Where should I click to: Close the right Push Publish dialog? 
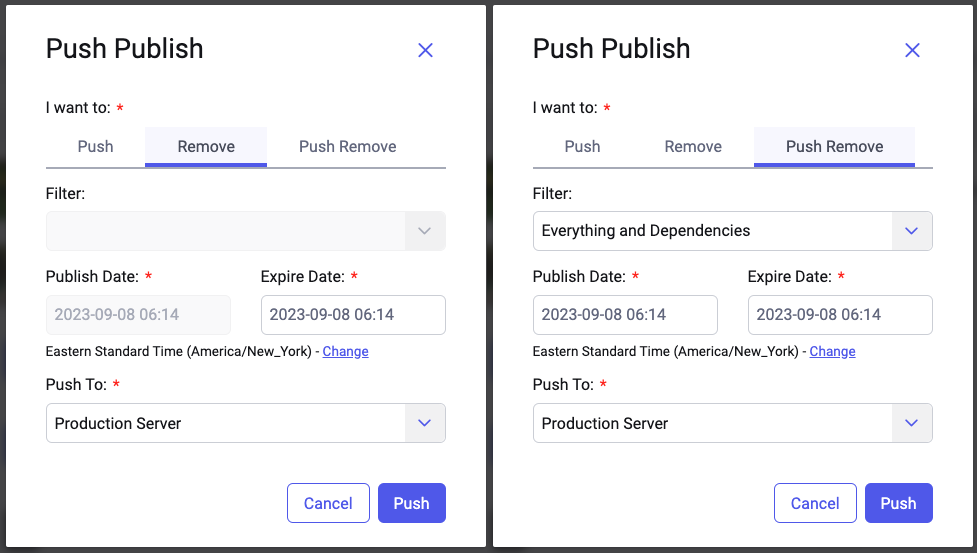(912, 50)
